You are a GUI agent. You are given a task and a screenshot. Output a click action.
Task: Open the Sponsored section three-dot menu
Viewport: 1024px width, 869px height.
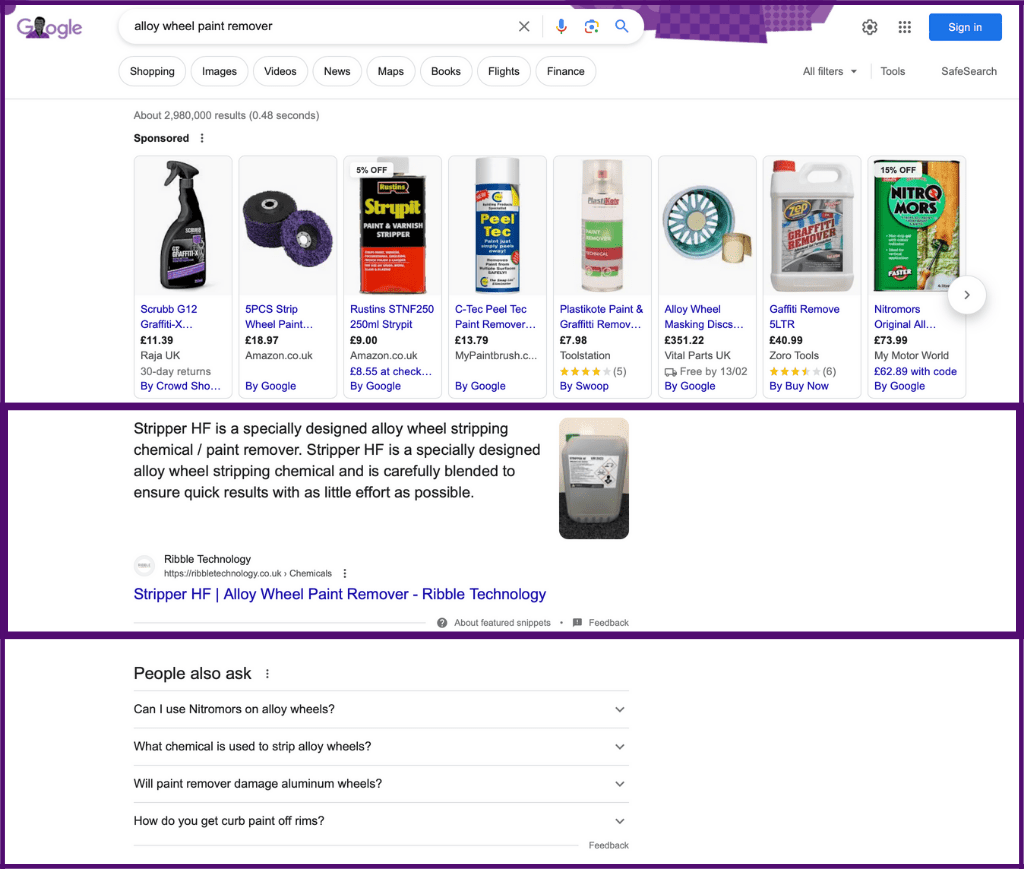pyautogui.click(x=202, y=138)
